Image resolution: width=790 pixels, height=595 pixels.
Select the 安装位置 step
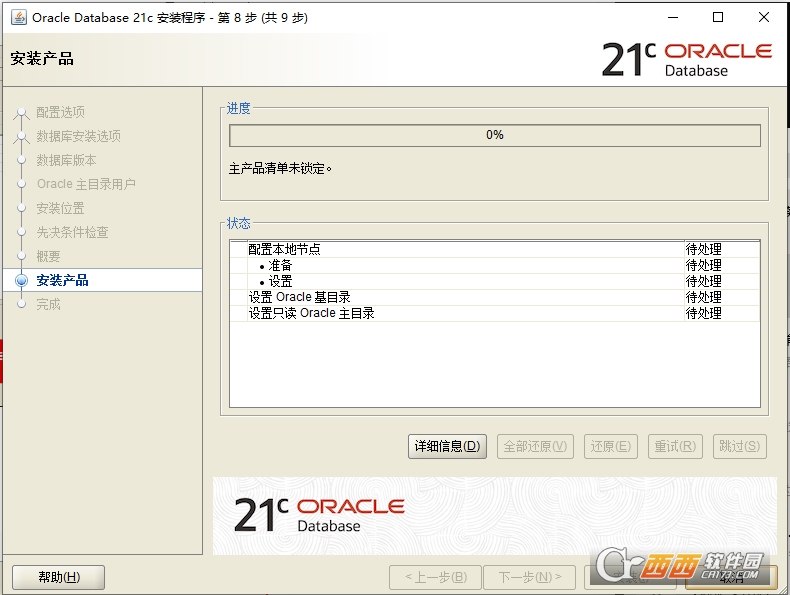point(60,208)
